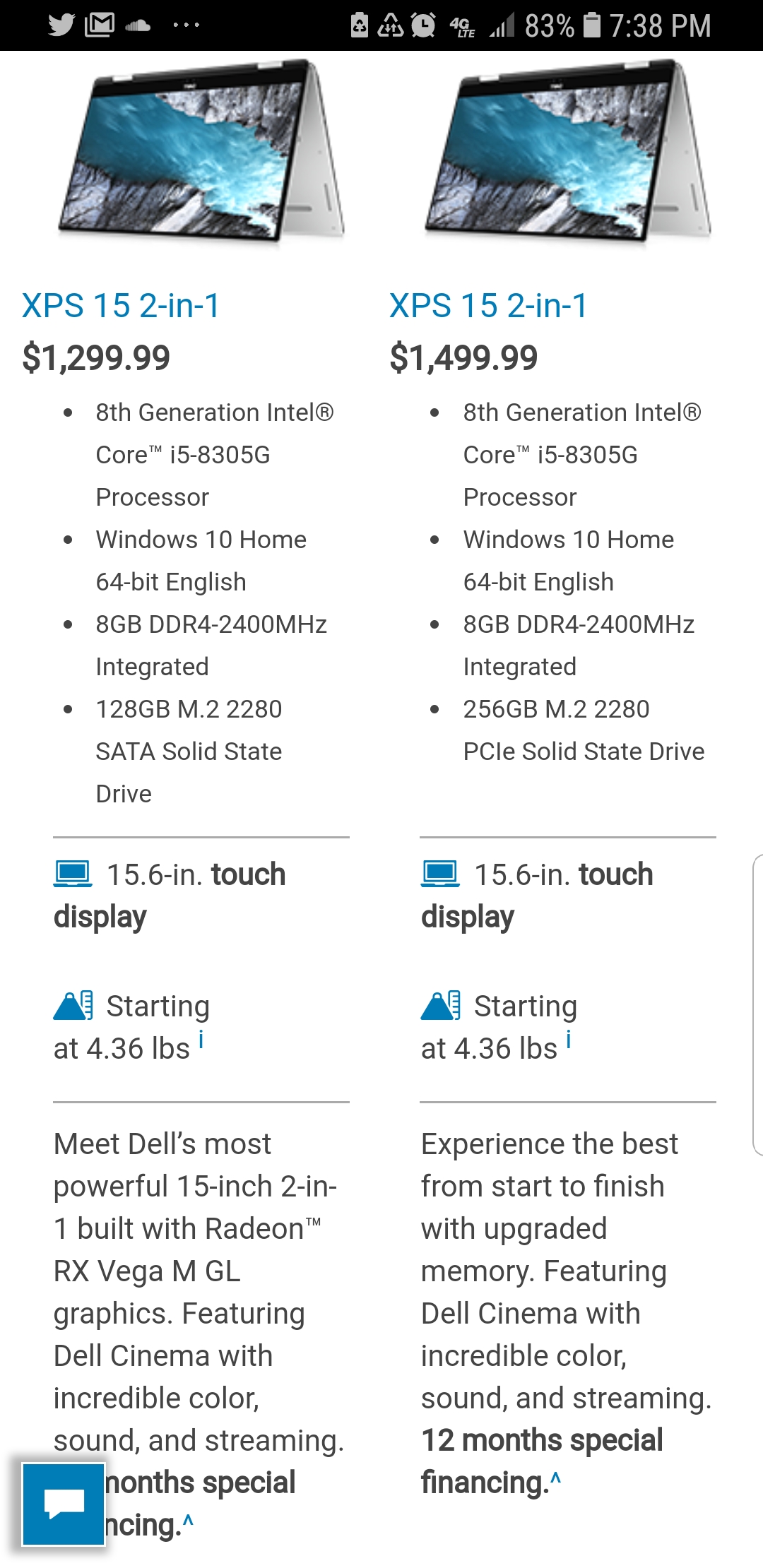
Task: Click the weight icon on the $1,499.99 laptop
Action: [438, 1006]
